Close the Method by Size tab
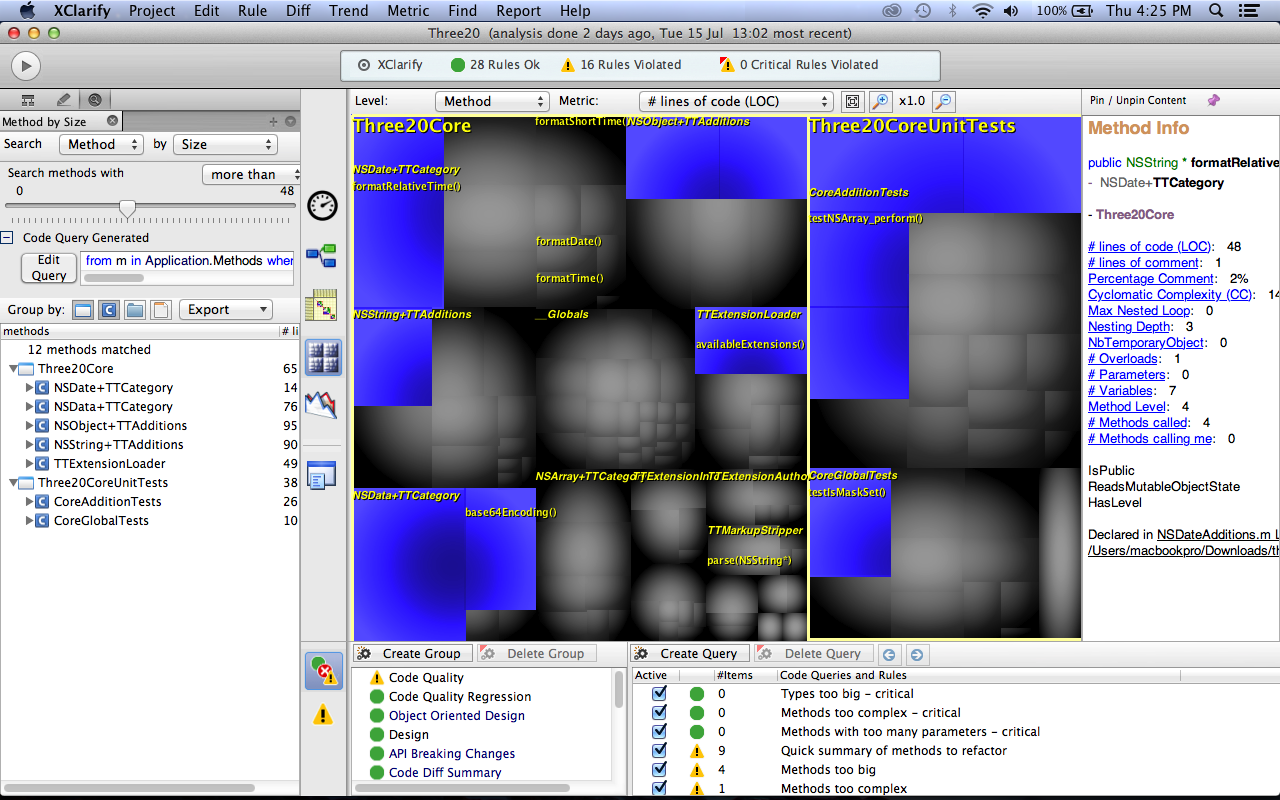The width and height of the screenshot is (1280, 800). point(112,121)
